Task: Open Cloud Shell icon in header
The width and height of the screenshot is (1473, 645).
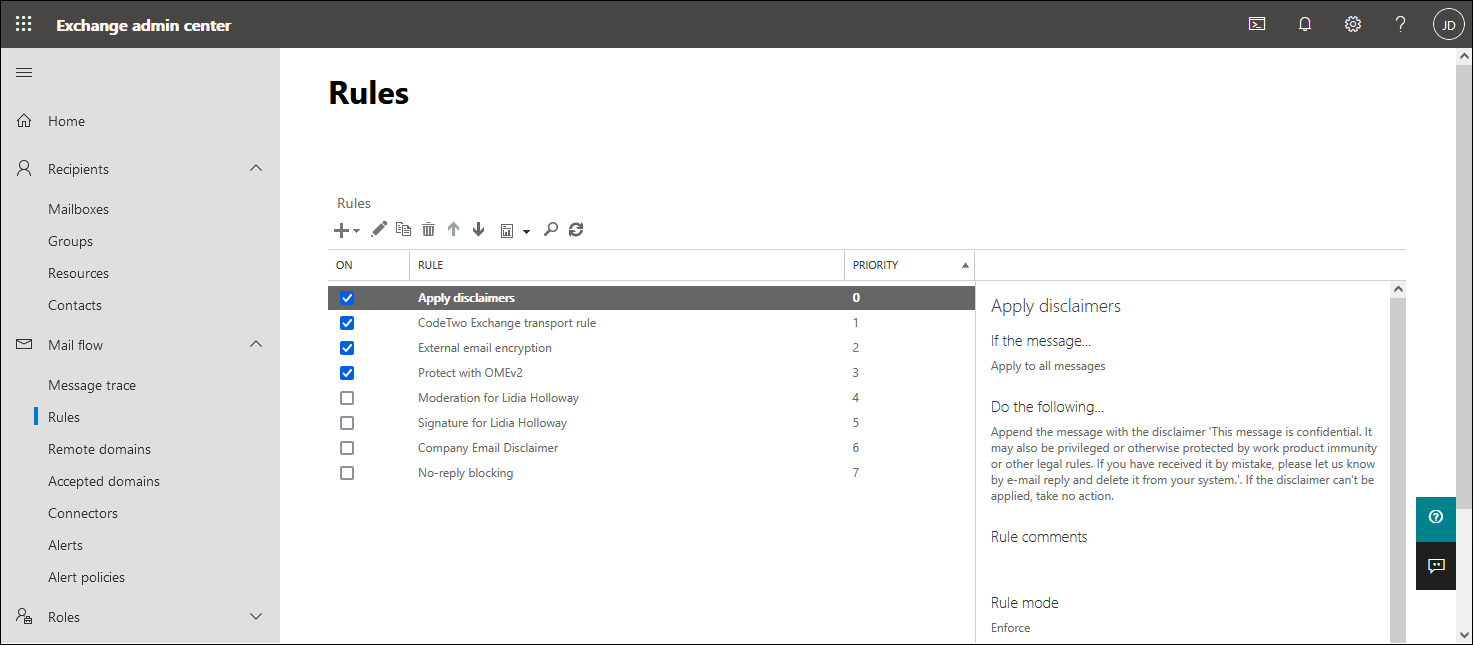Action: click(1257, 24)
